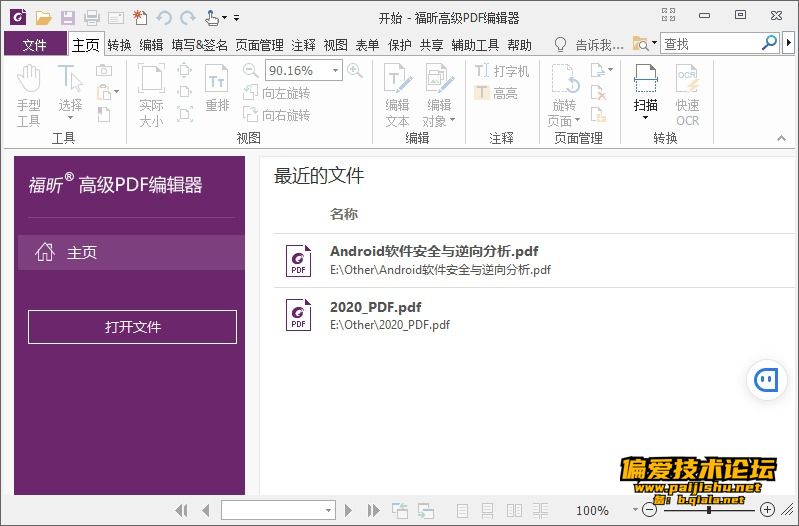
Task: Click the undo arrow icon
Action: click(164, 18)
